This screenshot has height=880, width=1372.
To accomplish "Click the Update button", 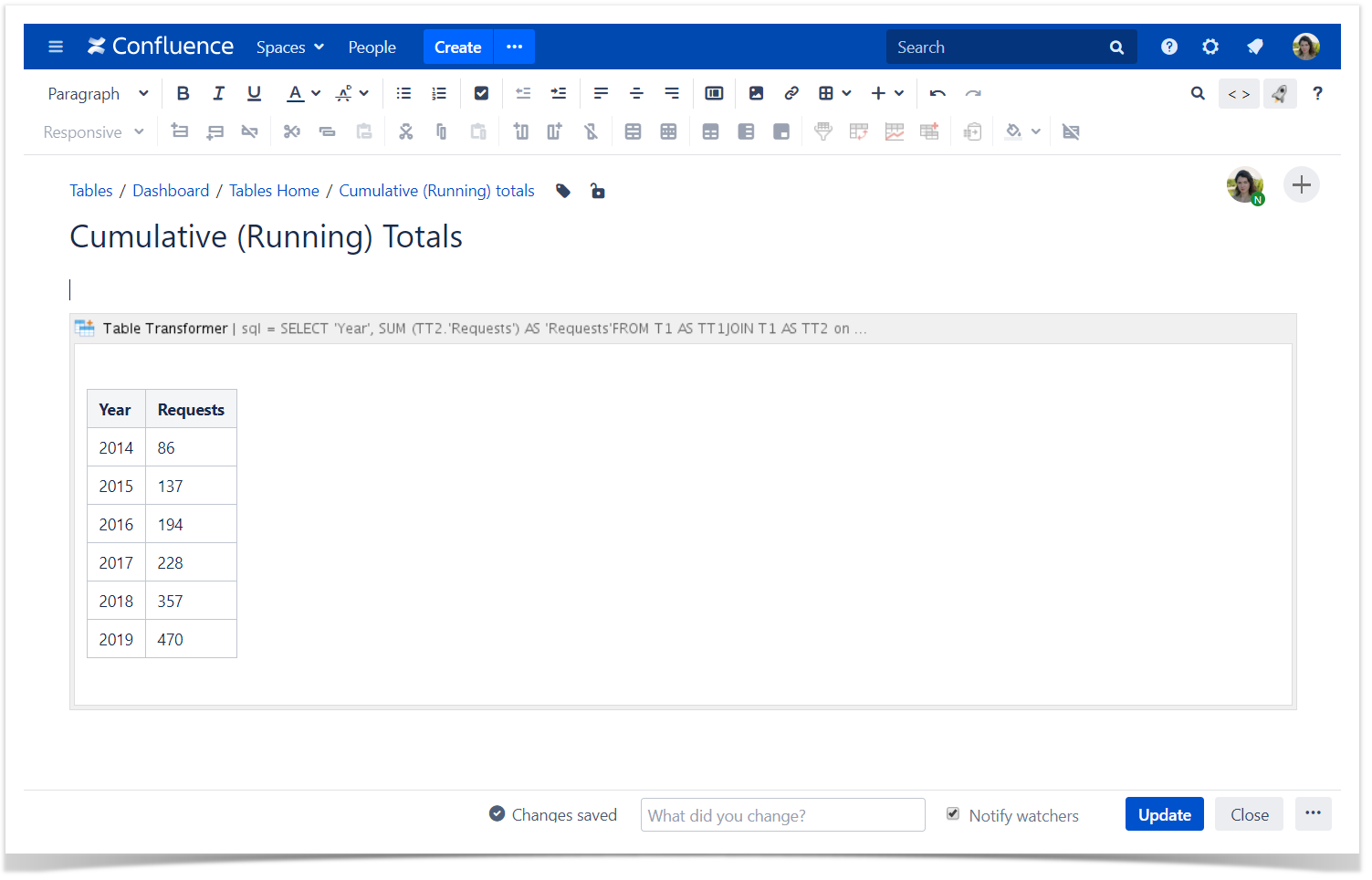I will click(x=1164, y=814).
